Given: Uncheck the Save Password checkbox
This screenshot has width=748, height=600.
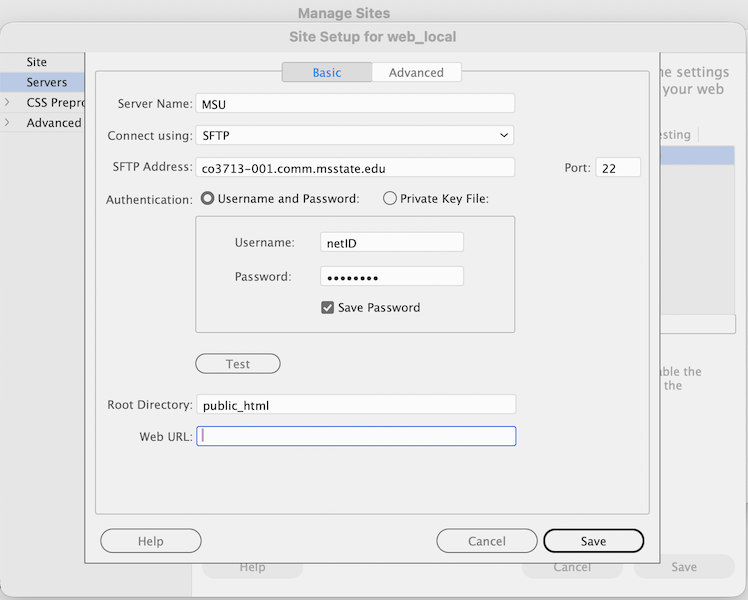Looking at the screenshot, I should coord(327,308).
